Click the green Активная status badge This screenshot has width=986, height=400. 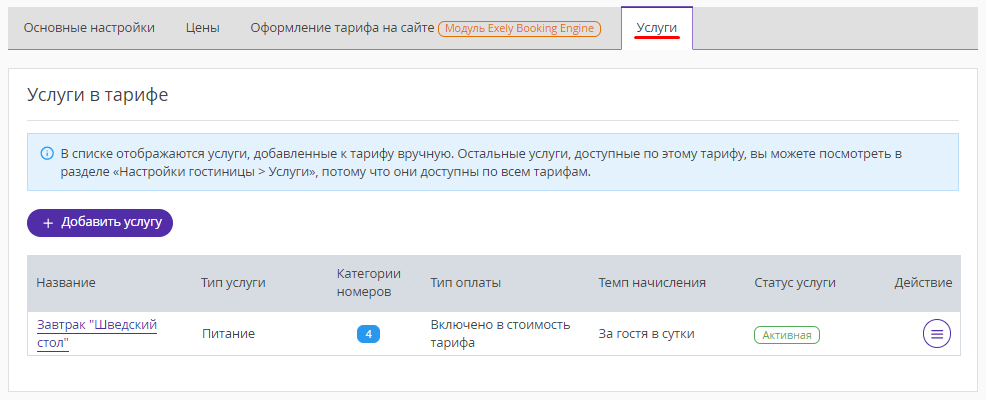pos(787,335)
